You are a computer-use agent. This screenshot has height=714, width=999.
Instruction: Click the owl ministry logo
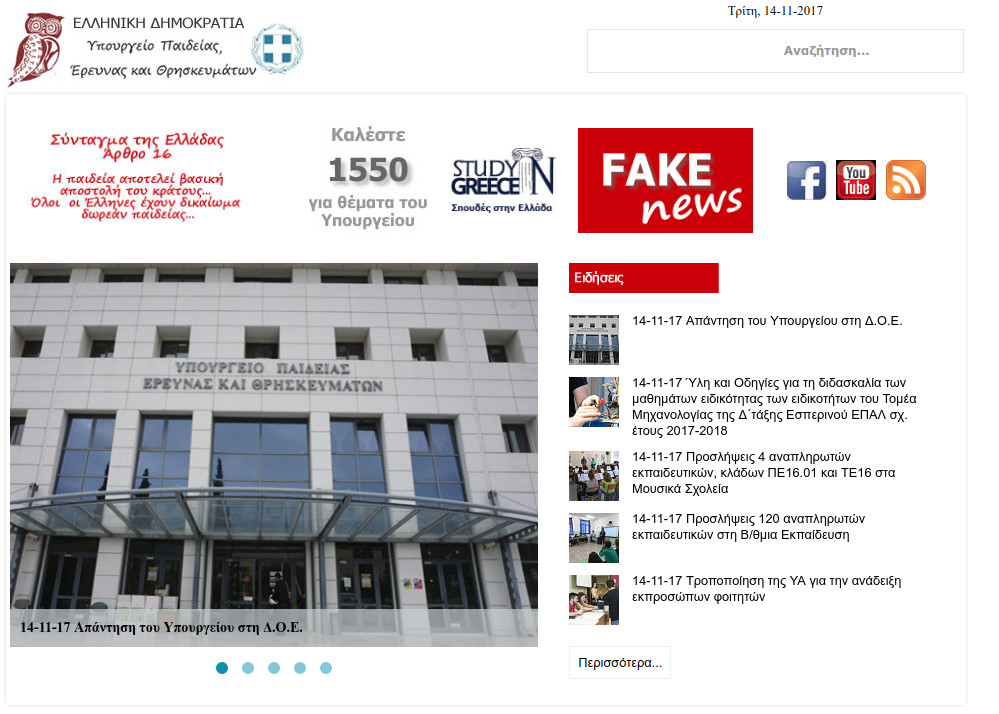coord(36,50)
